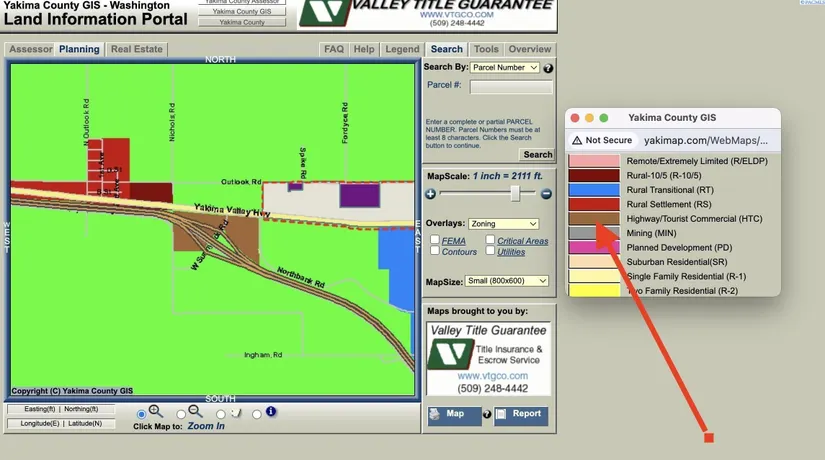Click the Parcel # input field
The image size is (825, 460).
click(511, 87)
